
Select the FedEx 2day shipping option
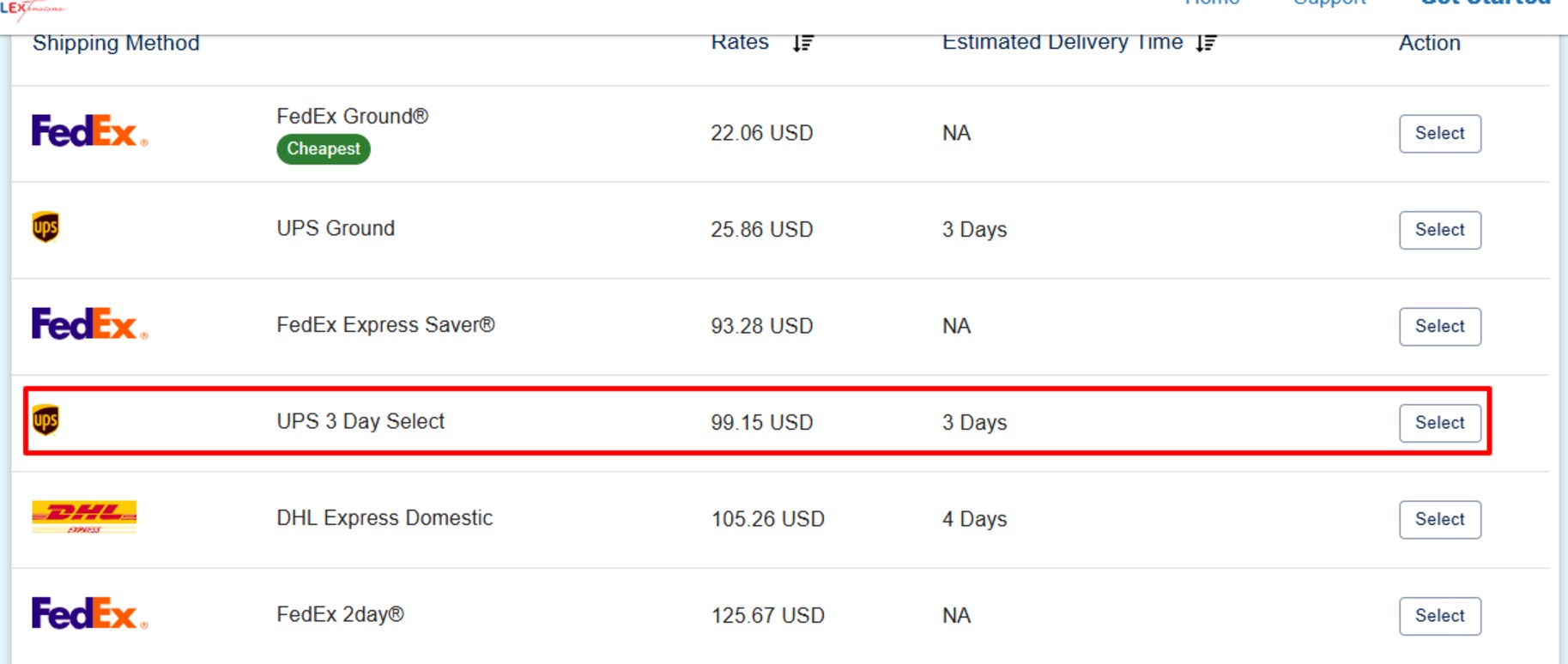[1439, 615]
